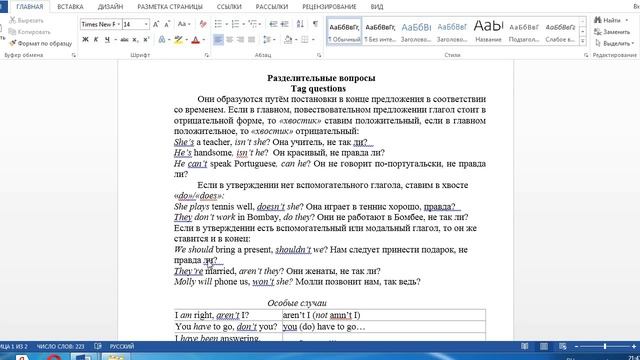Expand the underline style dropdown arrow
Screen dimensions: 640x360
click(116, 40)
